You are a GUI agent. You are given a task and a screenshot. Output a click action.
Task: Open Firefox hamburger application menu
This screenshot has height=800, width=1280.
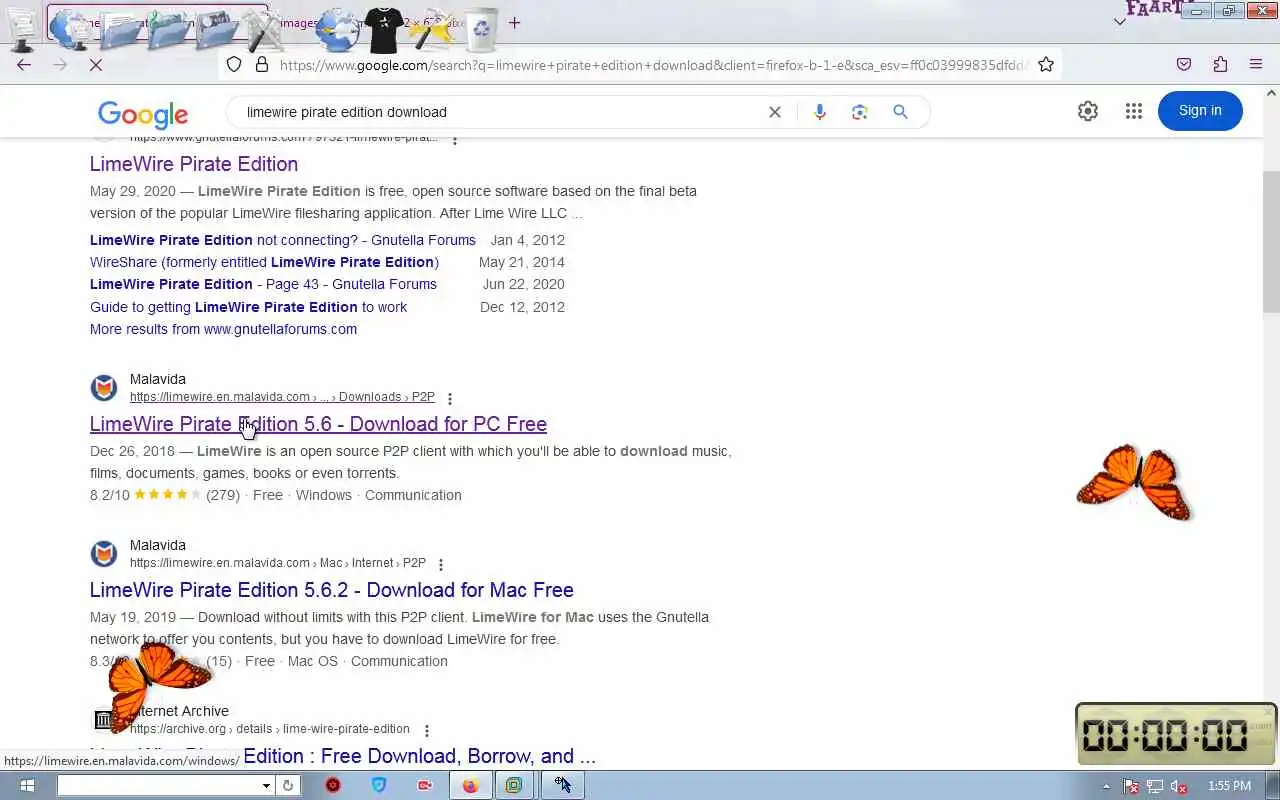[x=1256, y=64]
